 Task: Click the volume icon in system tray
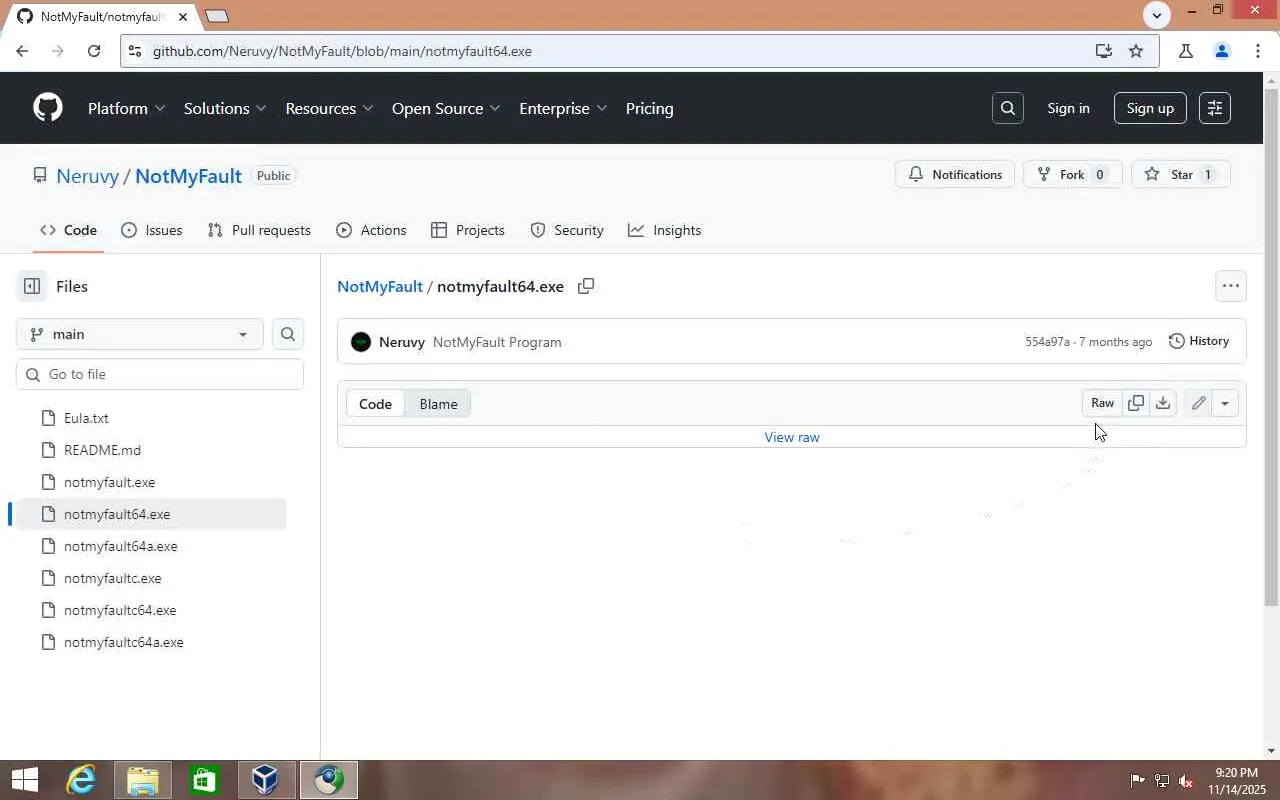[x=1186, y=781]
